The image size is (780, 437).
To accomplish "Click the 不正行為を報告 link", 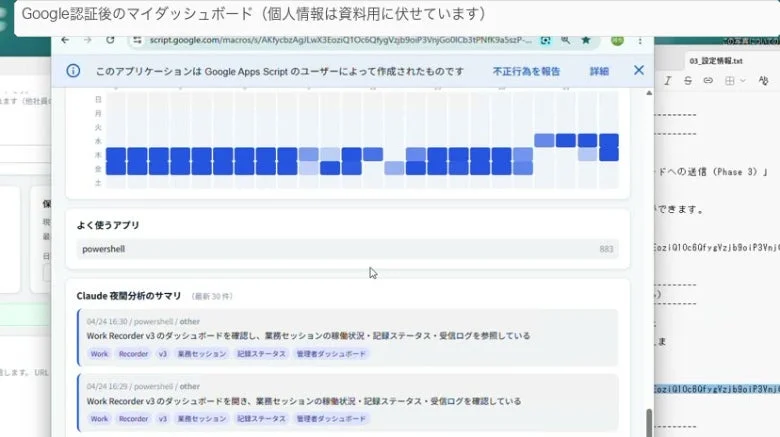I will click(x=526, y=71).
